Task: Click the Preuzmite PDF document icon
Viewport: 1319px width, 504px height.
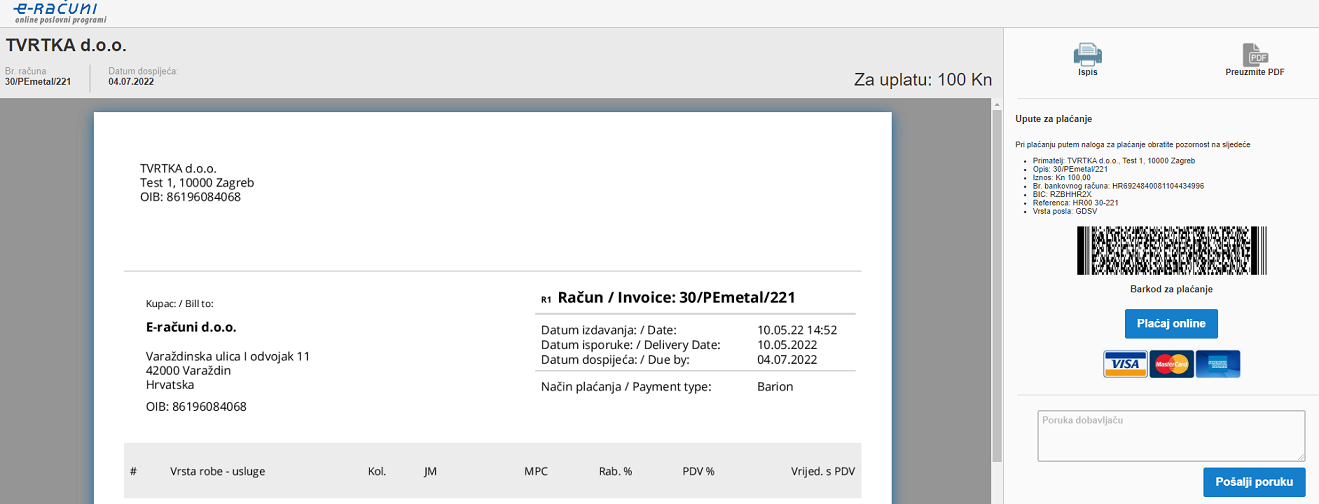Action: tap(1255, 54)
